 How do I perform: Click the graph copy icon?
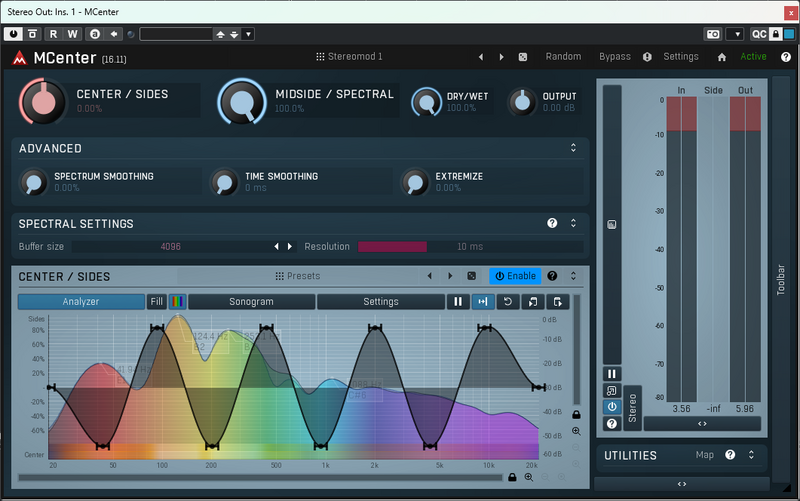coord(533,302)
